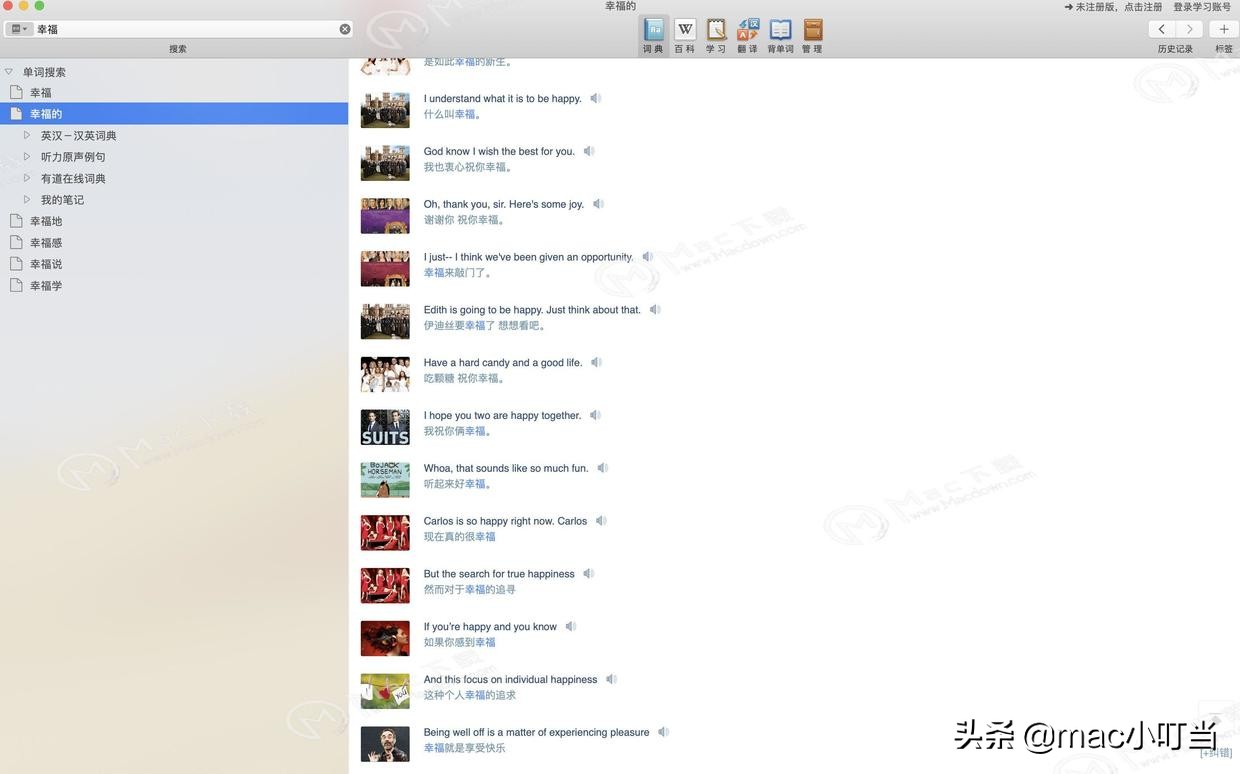Image resolution: width=1240 pixels, height=774 pixels.
Task: Play audio for "Have a hard candy" sentence
Action: 597,363
